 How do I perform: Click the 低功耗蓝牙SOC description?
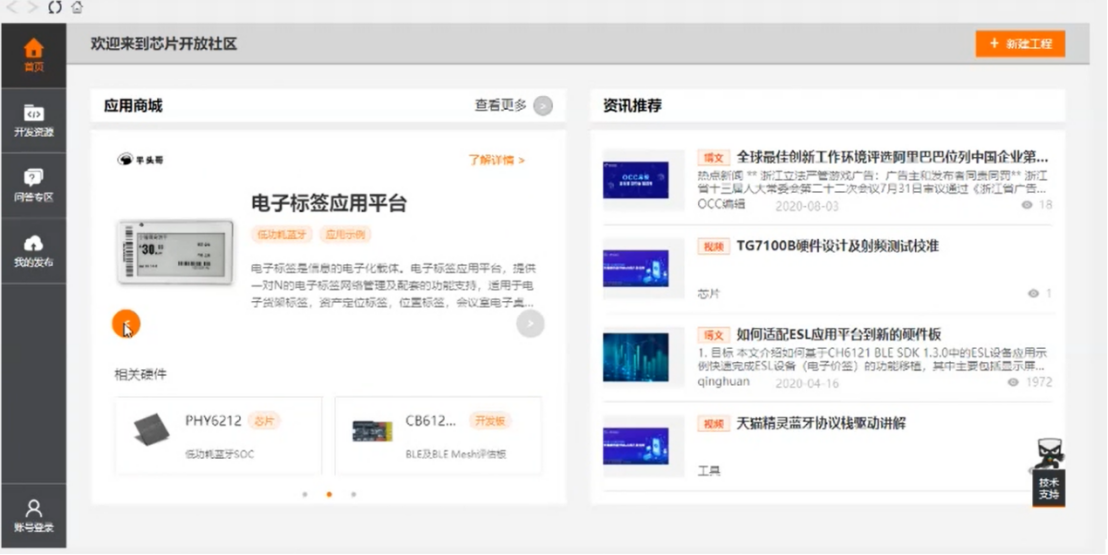[x=219, y=454]
